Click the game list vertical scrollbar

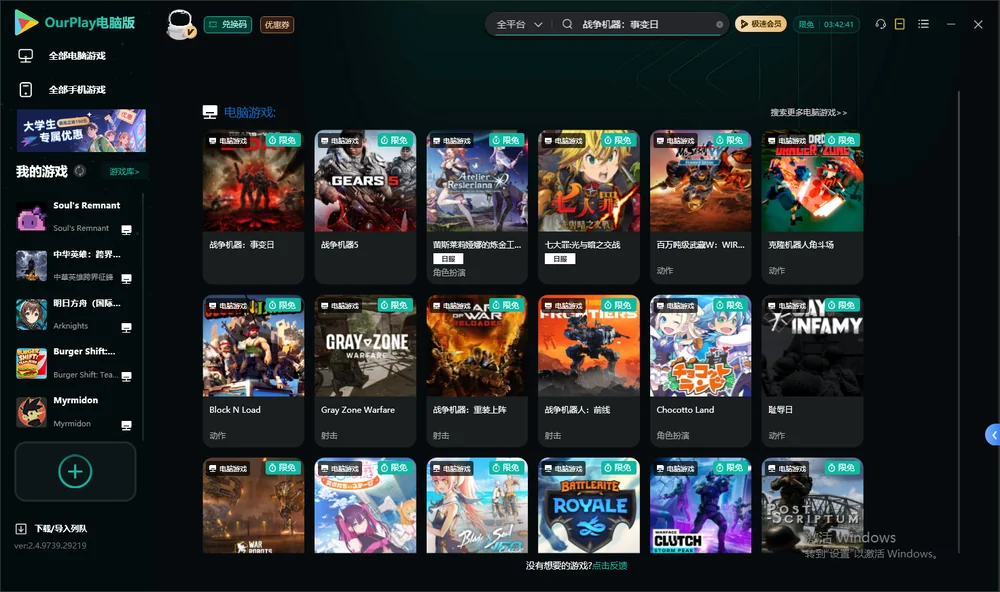[x=959, y=322]
